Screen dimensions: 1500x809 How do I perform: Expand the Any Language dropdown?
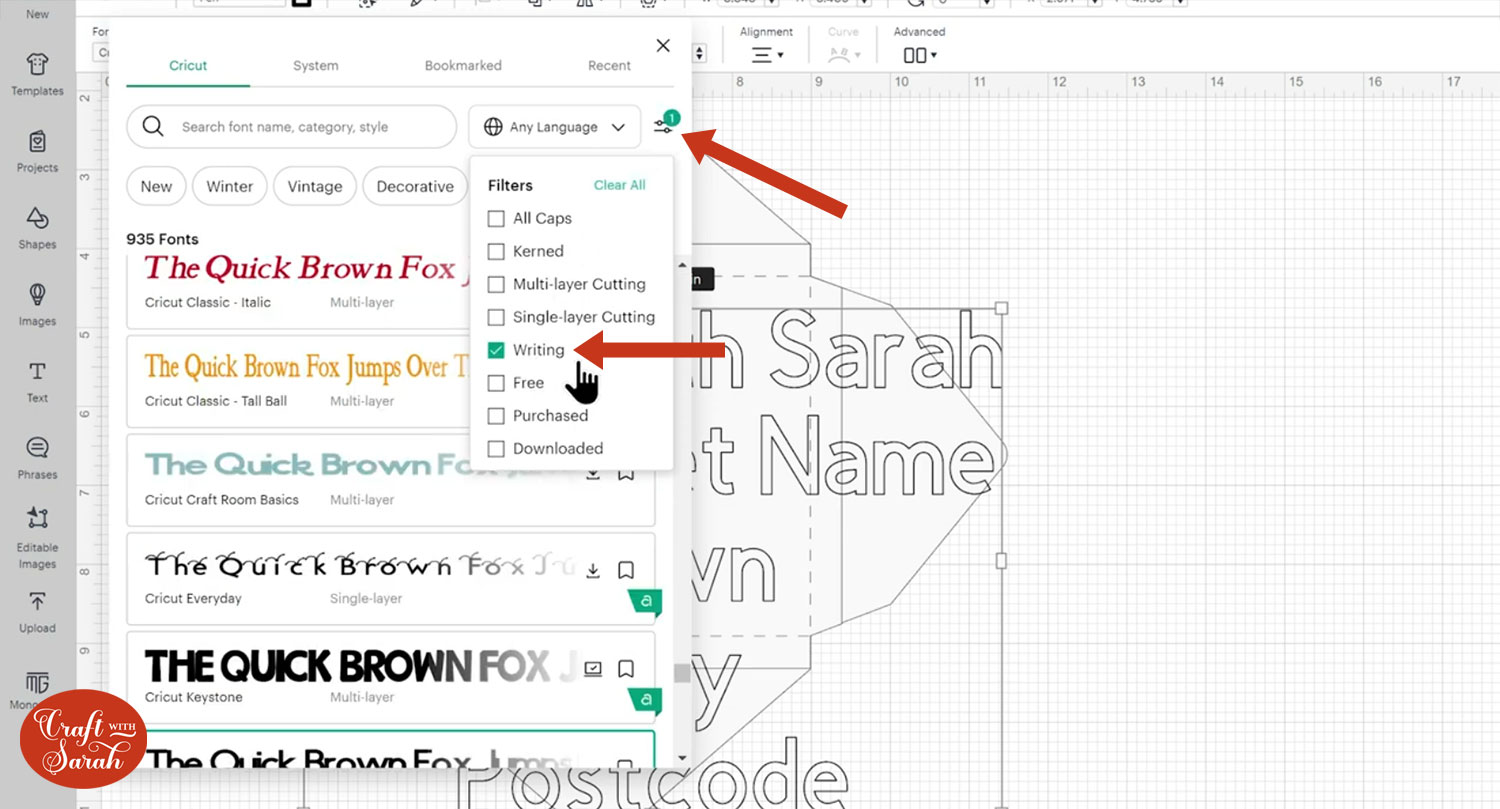pos(554,127)
